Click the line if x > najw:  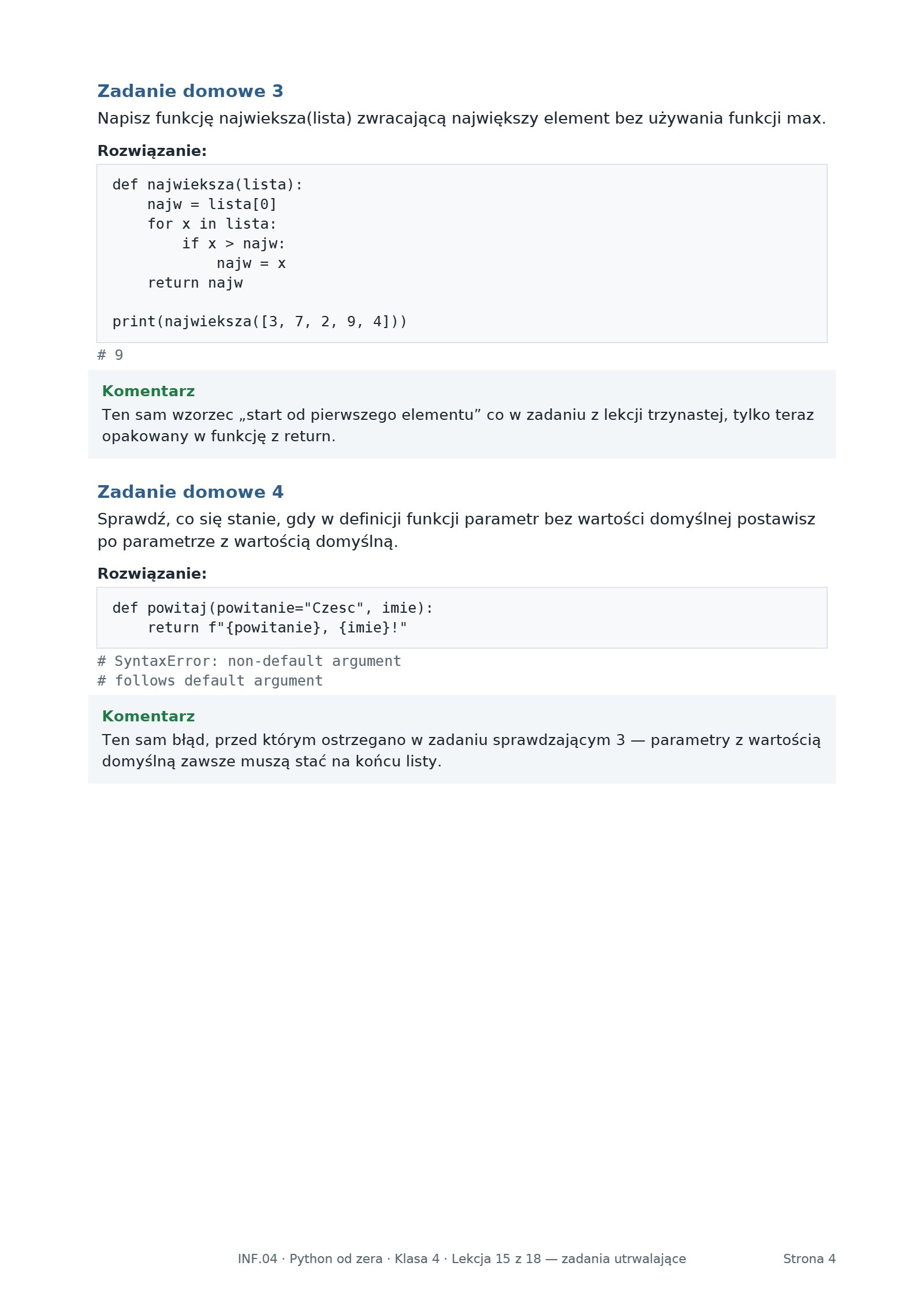point(234,244)
